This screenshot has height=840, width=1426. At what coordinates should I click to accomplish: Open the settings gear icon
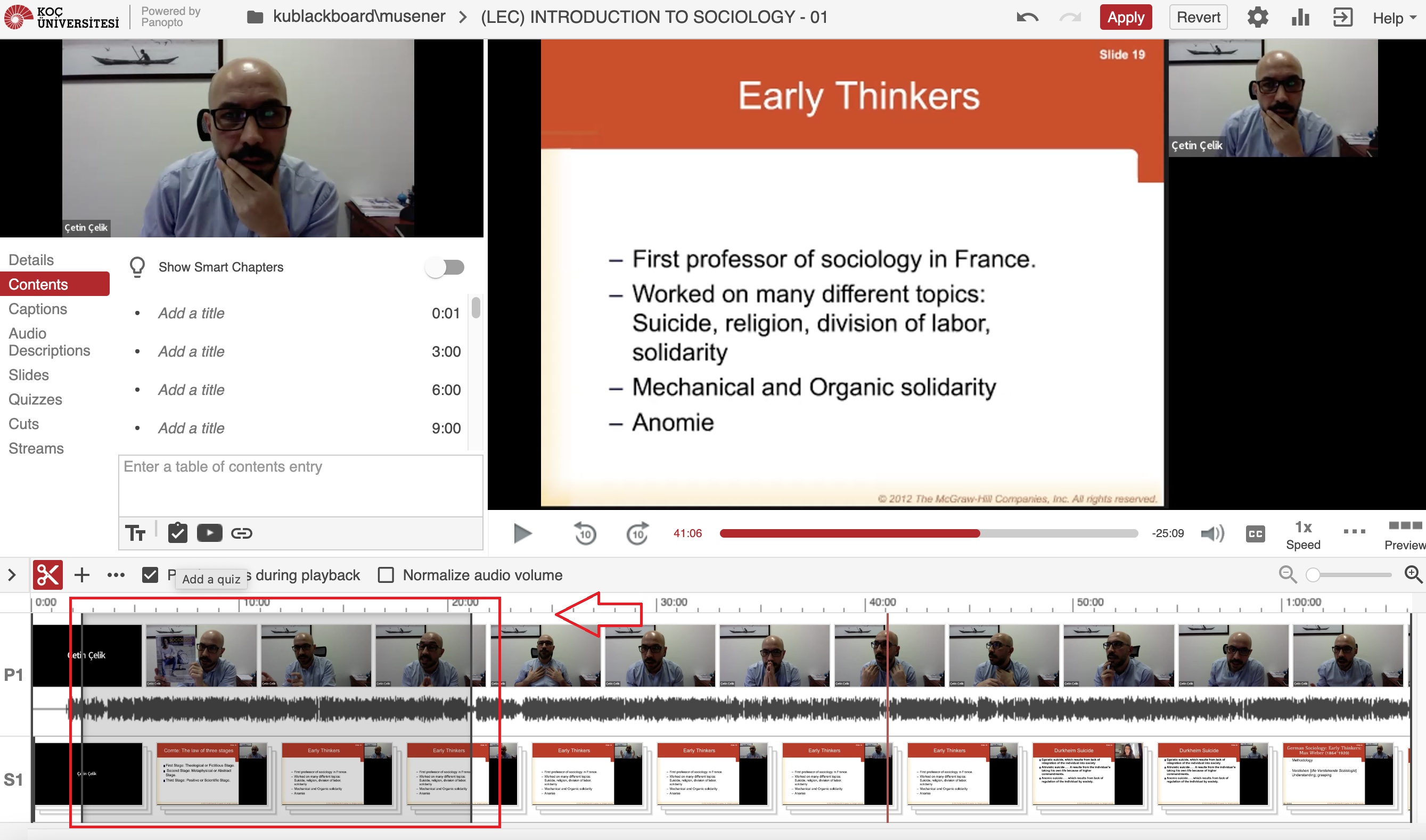1257,18
